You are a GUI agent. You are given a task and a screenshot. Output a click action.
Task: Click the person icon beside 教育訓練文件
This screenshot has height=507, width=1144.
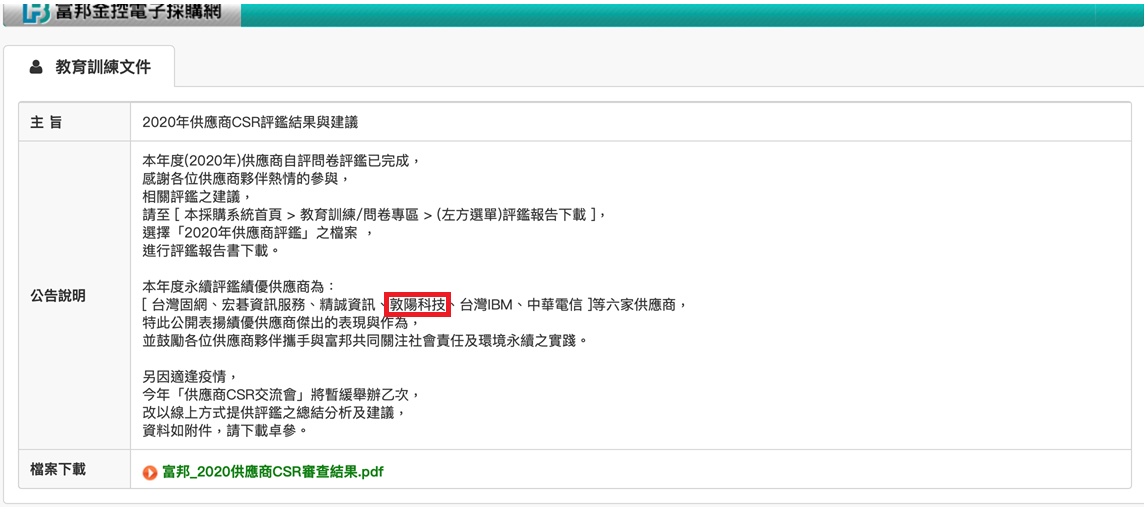(35, 68)
